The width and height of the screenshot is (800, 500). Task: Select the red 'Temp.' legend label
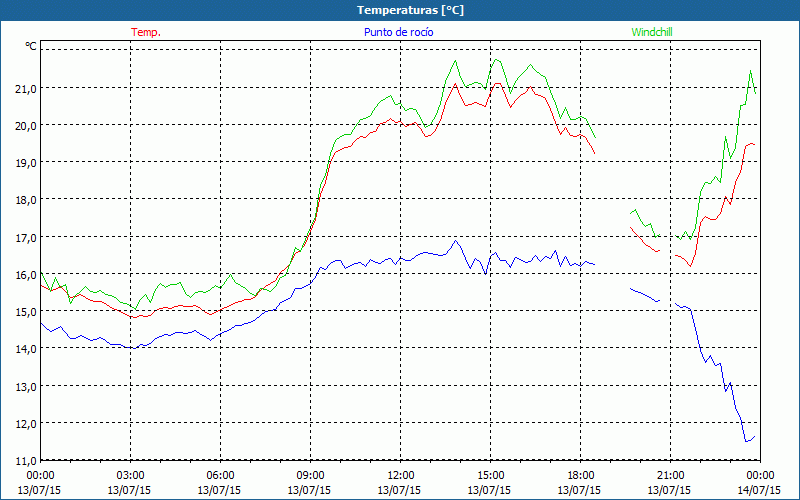tap(146, 32)
